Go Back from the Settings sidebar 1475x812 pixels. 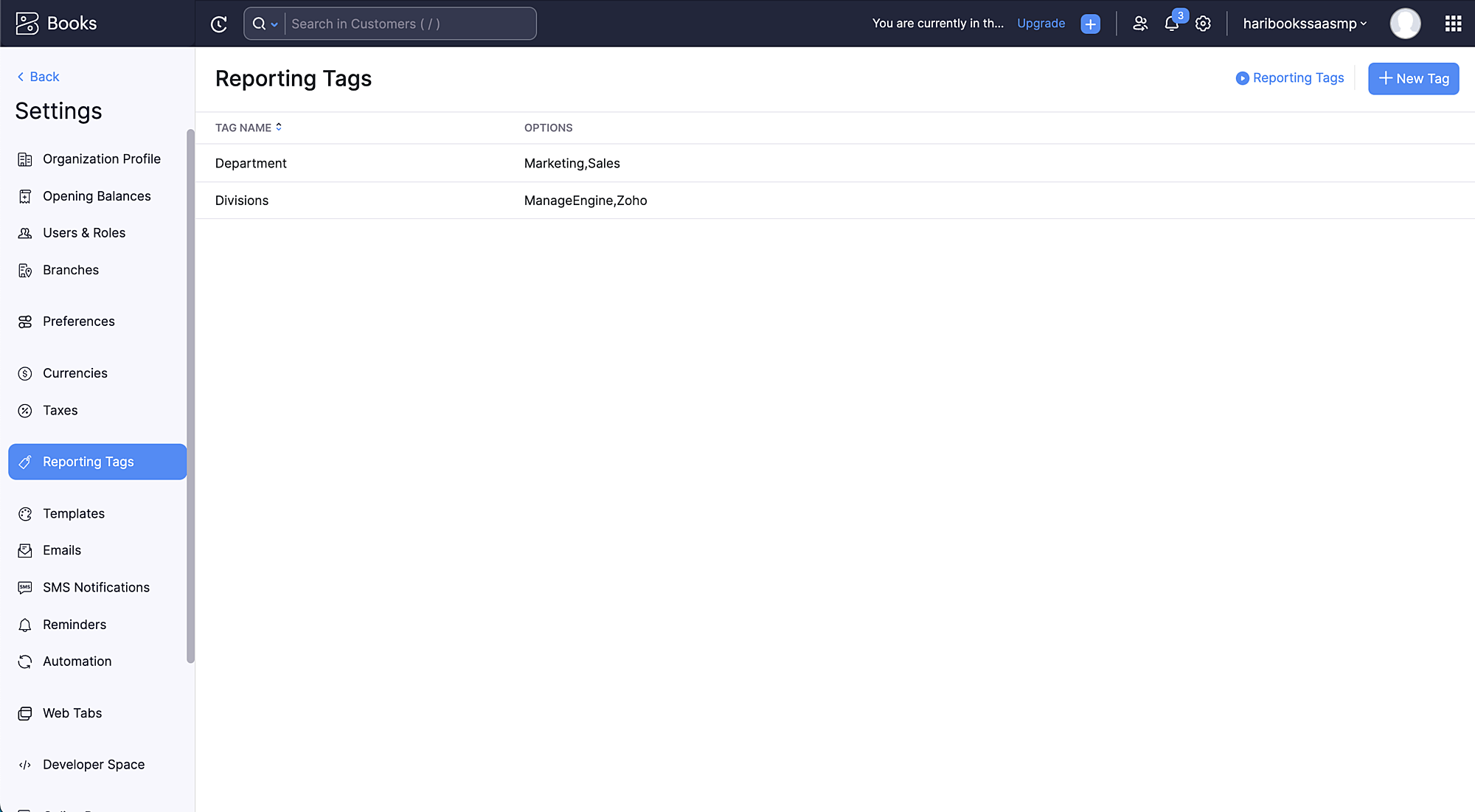point(38,77)
